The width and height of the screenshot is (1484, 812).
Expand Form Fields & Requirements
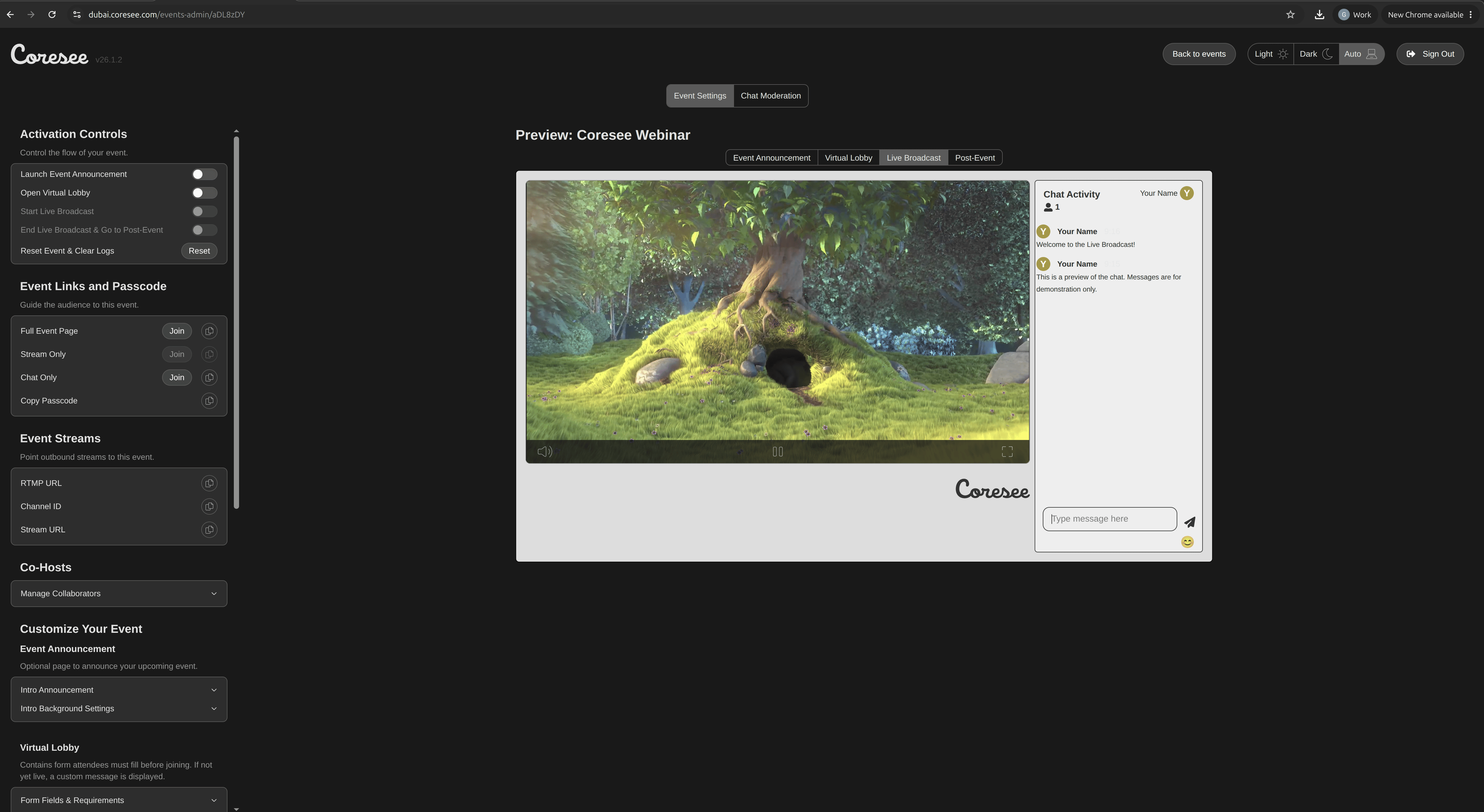[x=119, y=800]
